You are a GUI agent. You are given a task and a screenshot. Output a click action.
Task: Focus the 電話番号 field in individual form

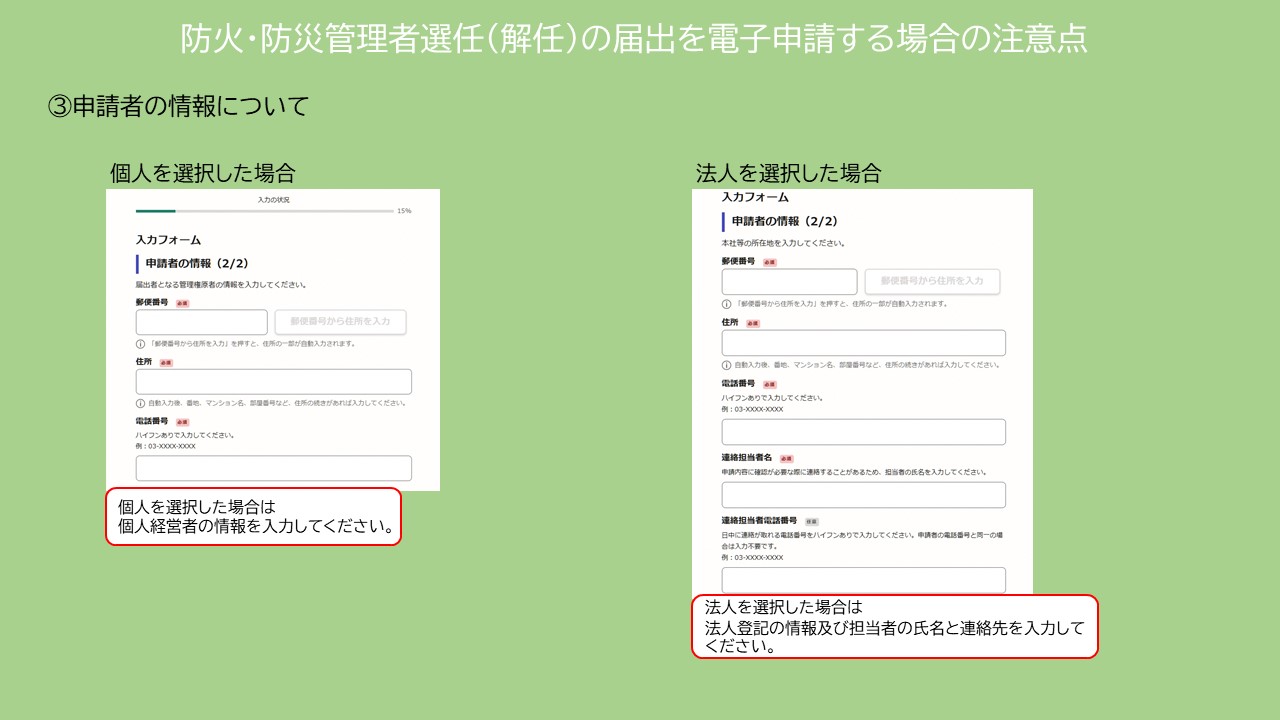click(x=273, y=468)
